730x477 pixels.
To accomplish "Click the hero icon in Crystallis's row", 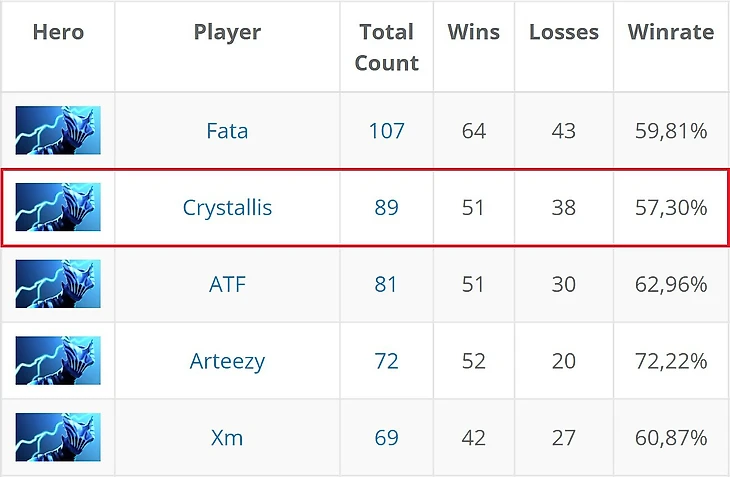I will (x=58, y=207).
